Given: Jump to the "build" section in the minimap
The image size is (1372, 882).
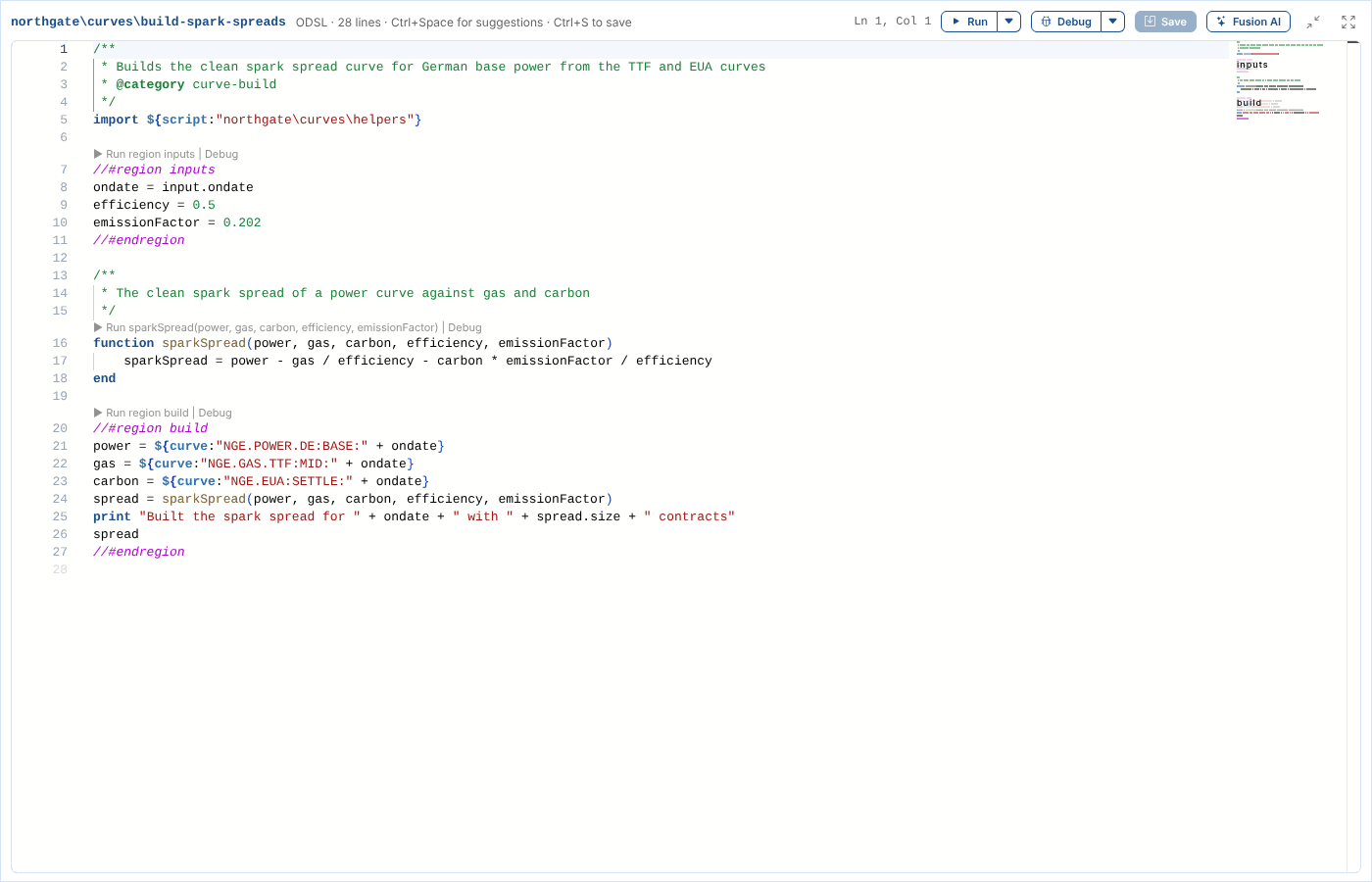Looking at the screenshot, I should point(1249,103).
